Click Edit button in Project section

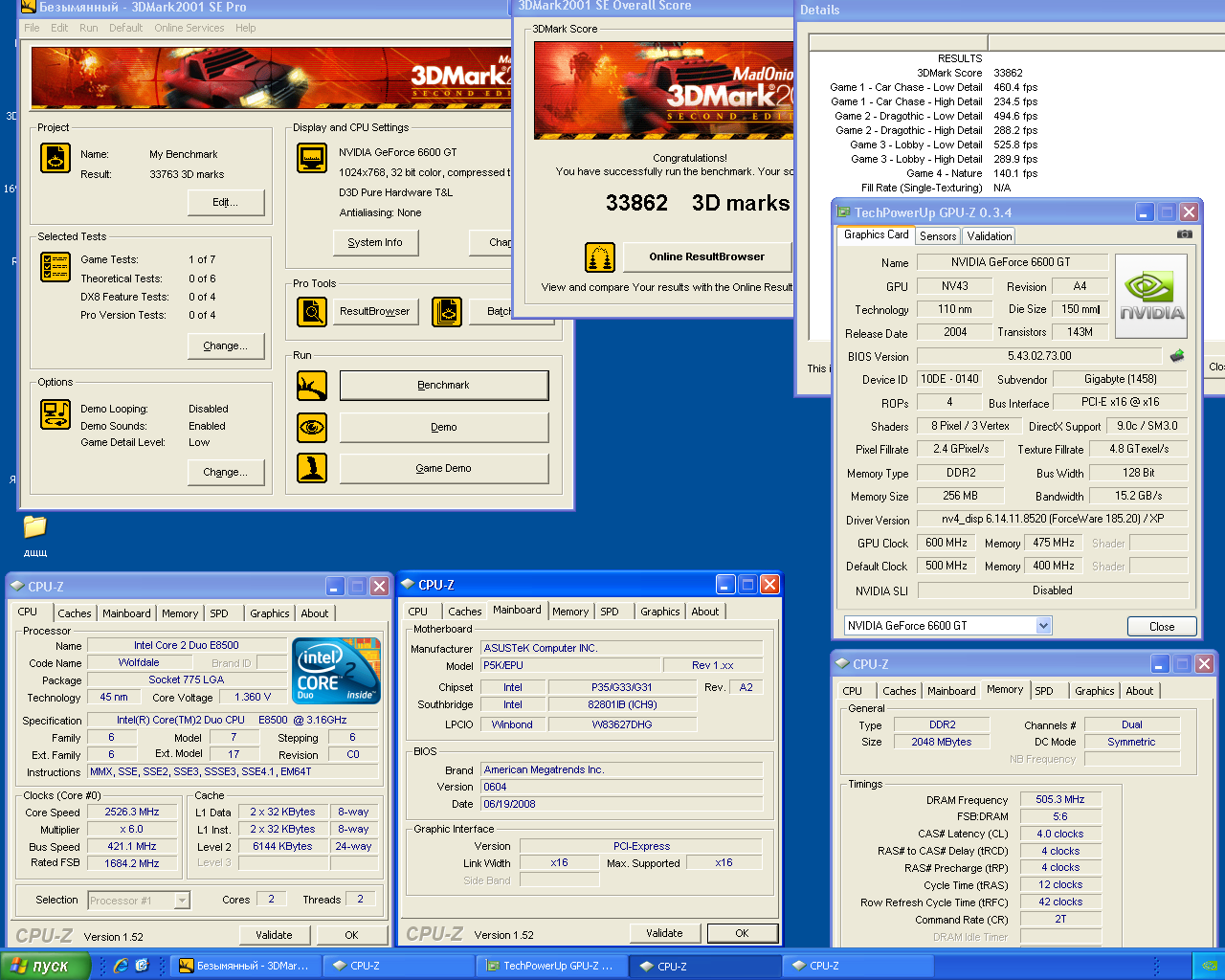[225, 203]
